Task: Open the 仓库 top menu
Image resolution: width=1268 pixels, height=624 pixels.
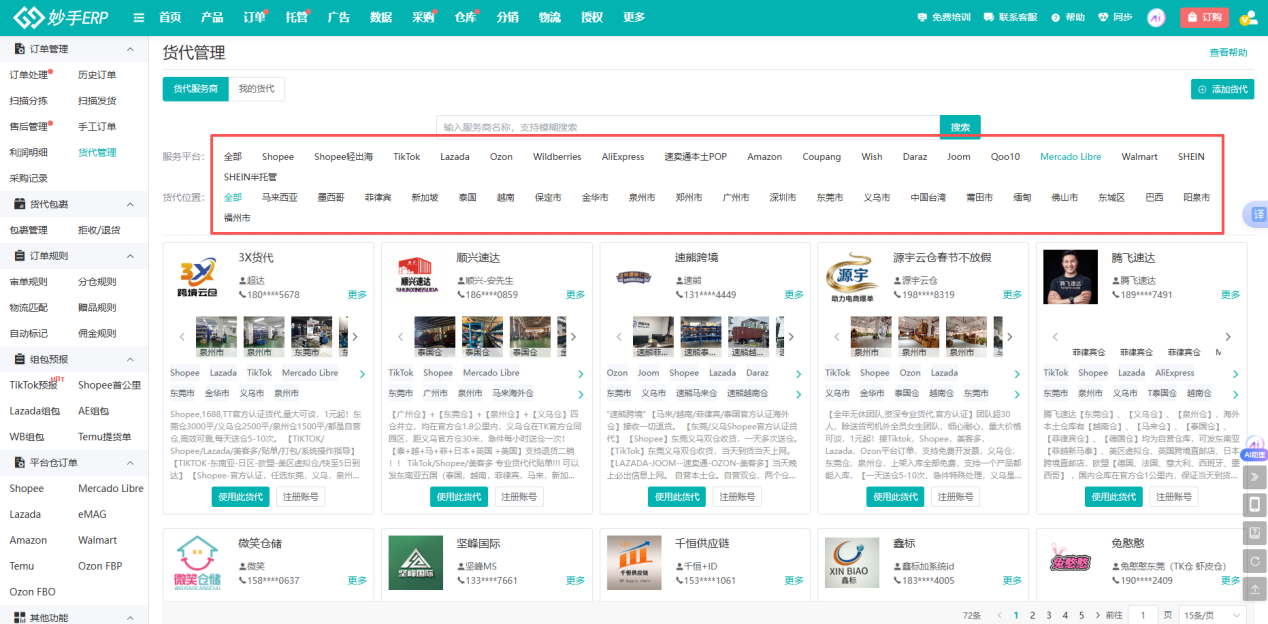Action: [x=466, y=17]
